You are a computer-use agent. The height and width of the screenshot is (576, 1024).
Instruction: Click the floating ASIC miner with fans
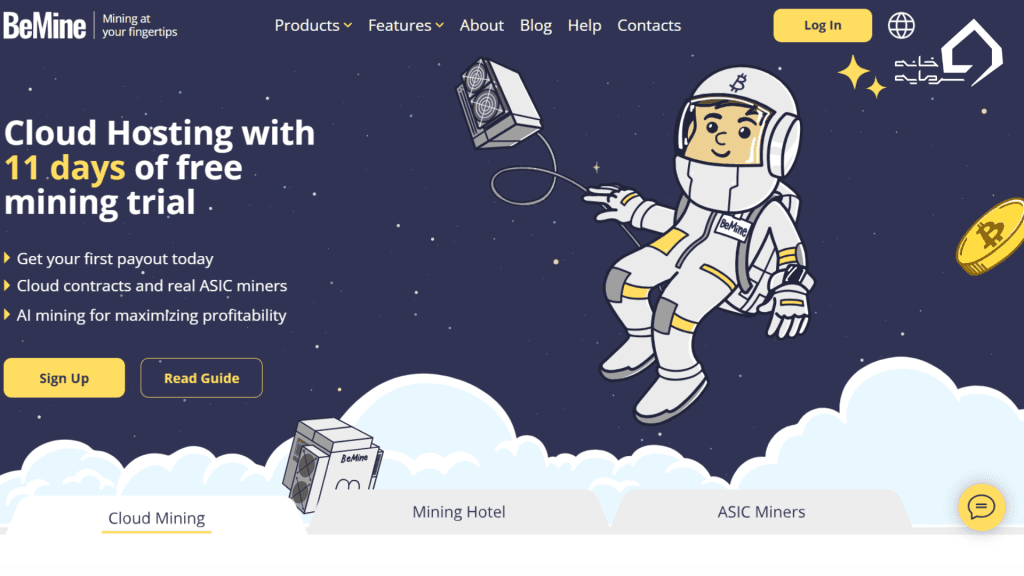[x=497, y=103]
